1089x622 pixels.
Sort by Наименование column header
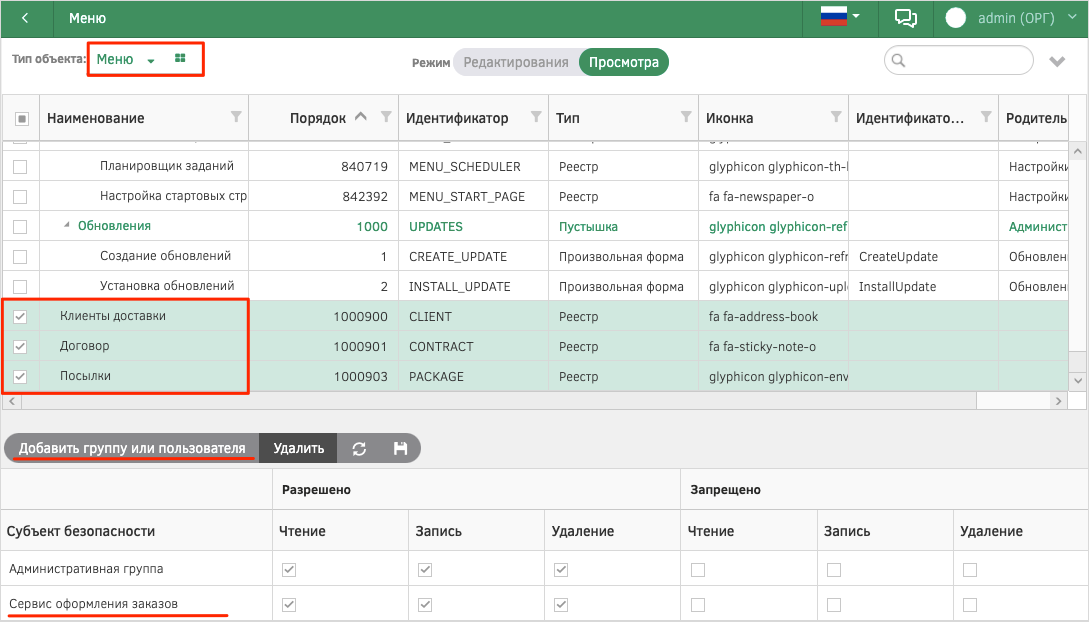pos(96,118)
